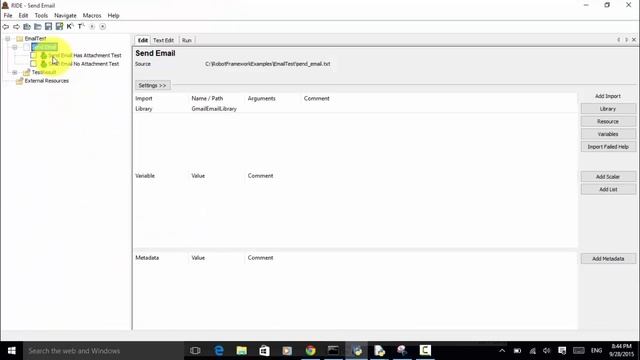Screen dimensions: 640x360
Task: Click the Variables import button
Action: click(x=608, y=134)
